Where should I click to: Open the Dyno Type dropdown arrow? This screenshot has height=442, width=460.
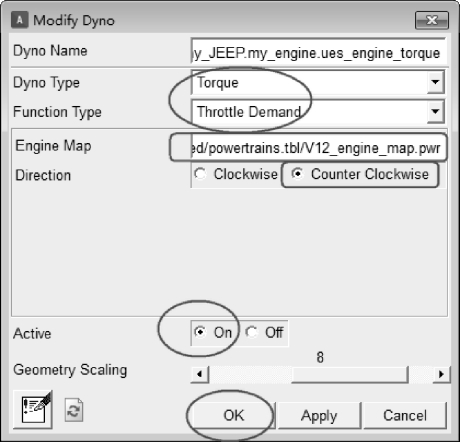point(435,82)
